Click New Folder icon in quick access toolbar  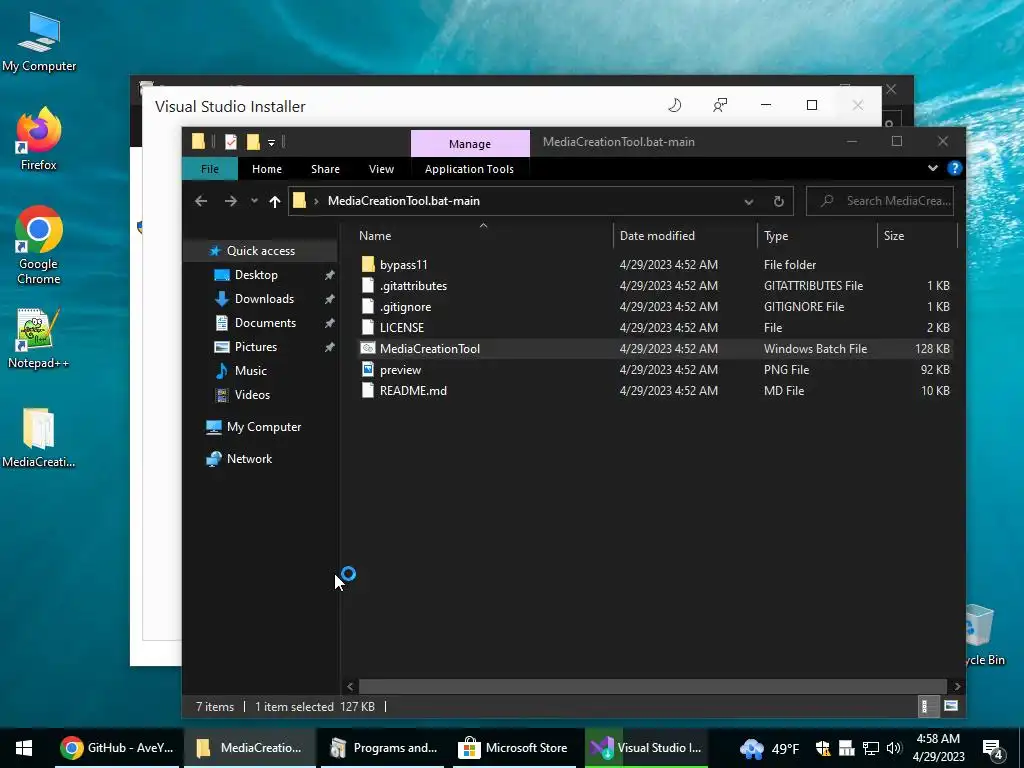click(253, 142)
